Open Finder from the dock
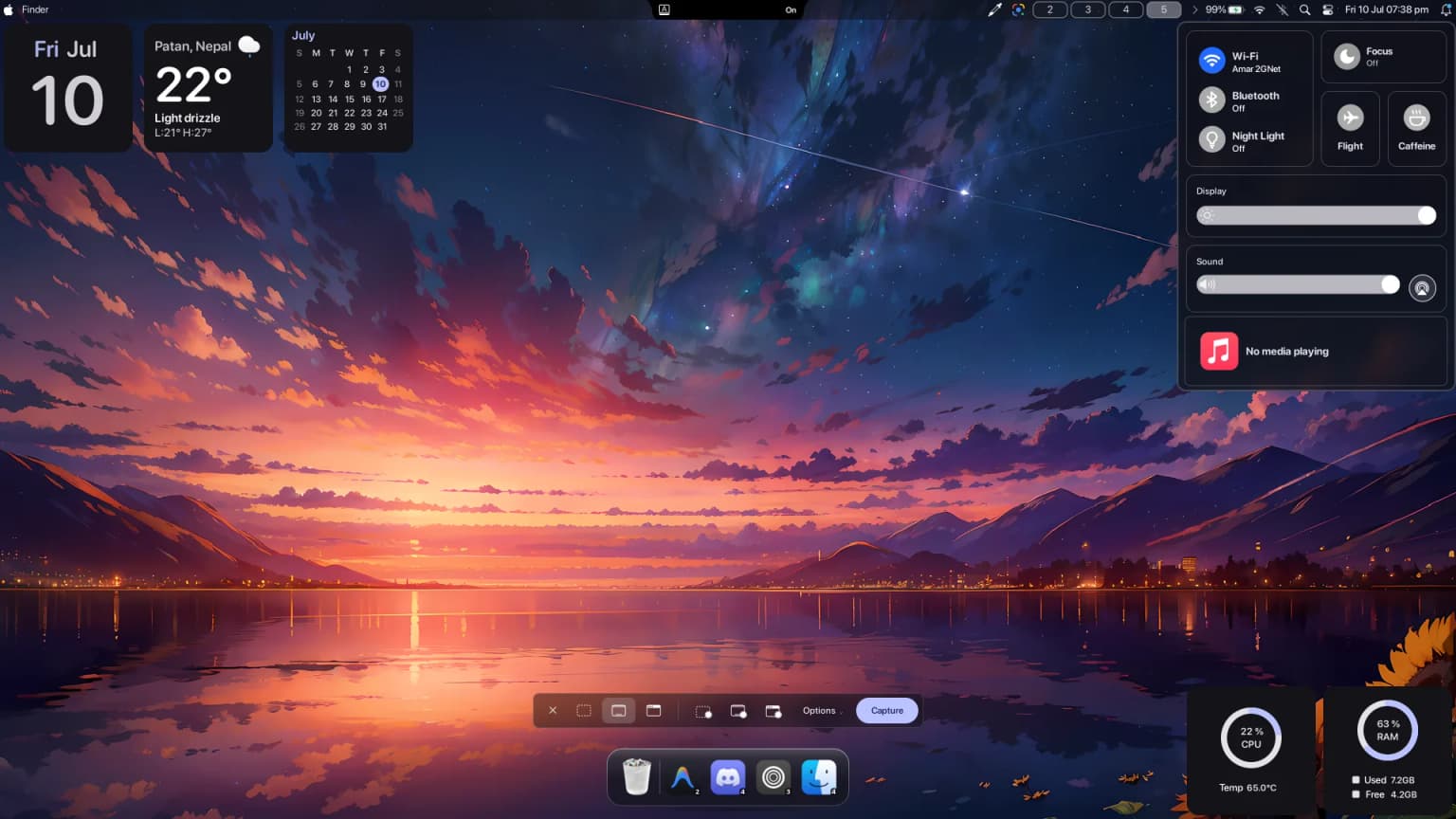The height and width of the screenshot is (819, 1456). coord(819,777)
